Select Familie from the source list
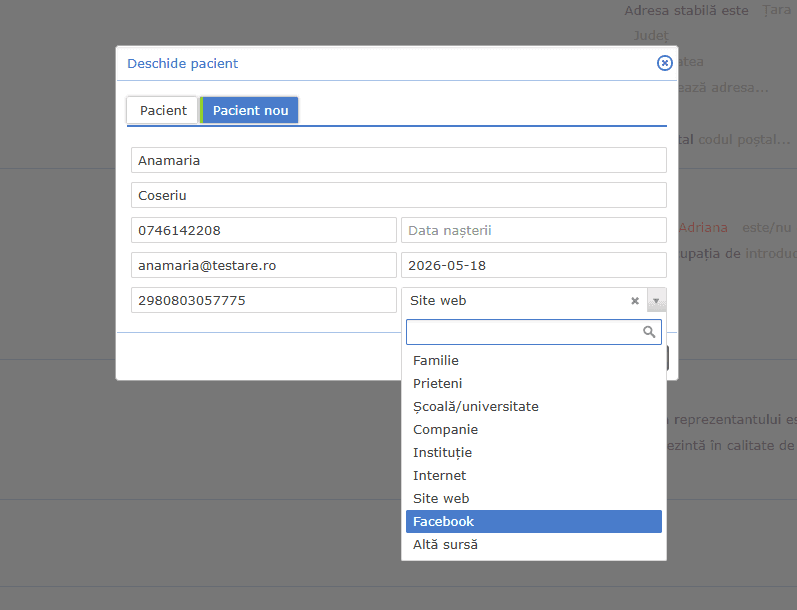Screen dimensions: 797x610 pos(534,360)
